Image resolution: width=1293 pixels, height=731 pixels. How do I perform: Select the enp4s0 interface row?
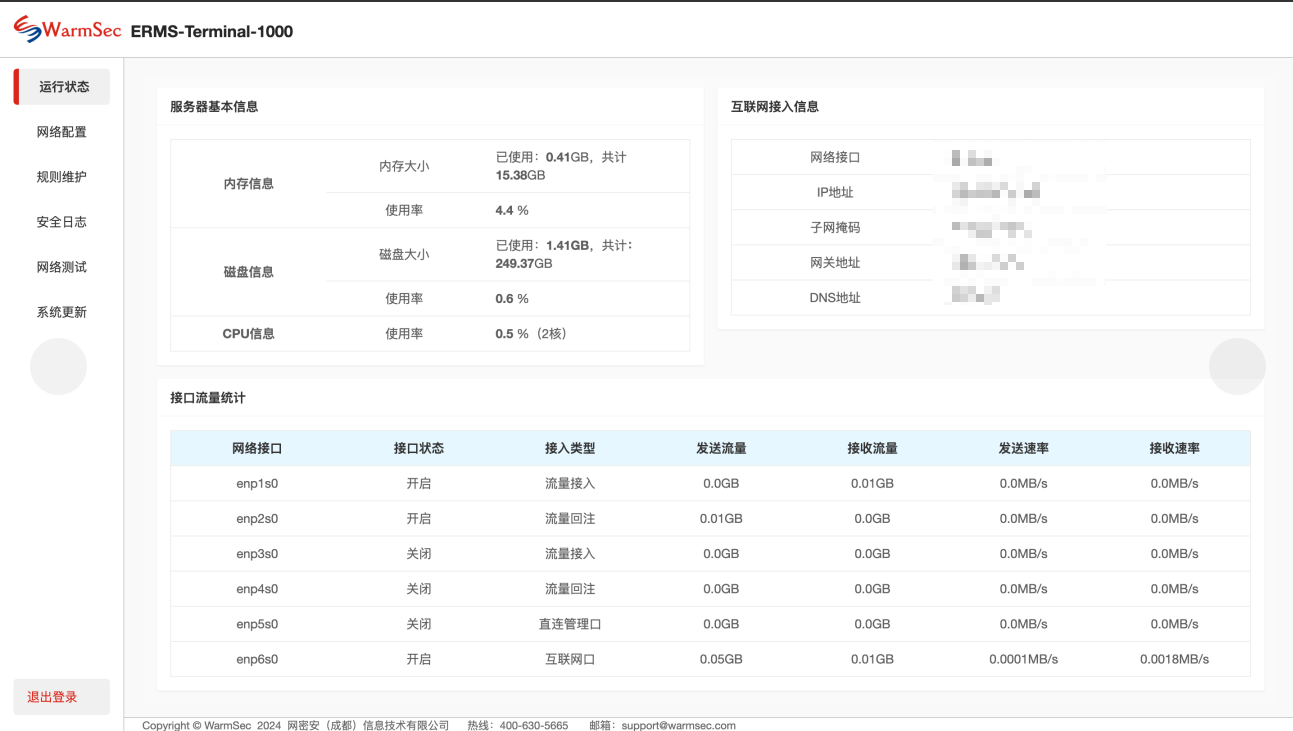point(710,589)
